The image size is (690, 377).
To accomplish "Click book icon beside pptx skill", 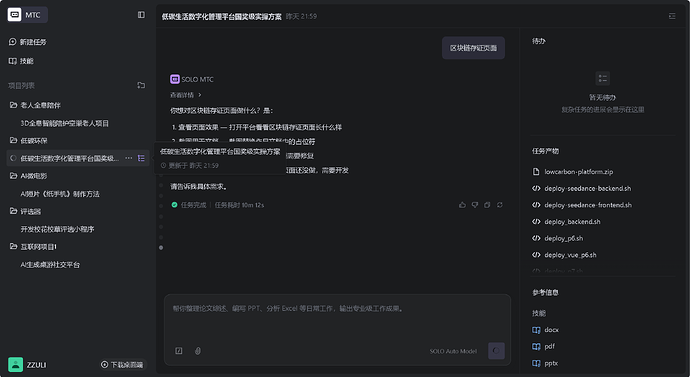I will tap(536, 363).
